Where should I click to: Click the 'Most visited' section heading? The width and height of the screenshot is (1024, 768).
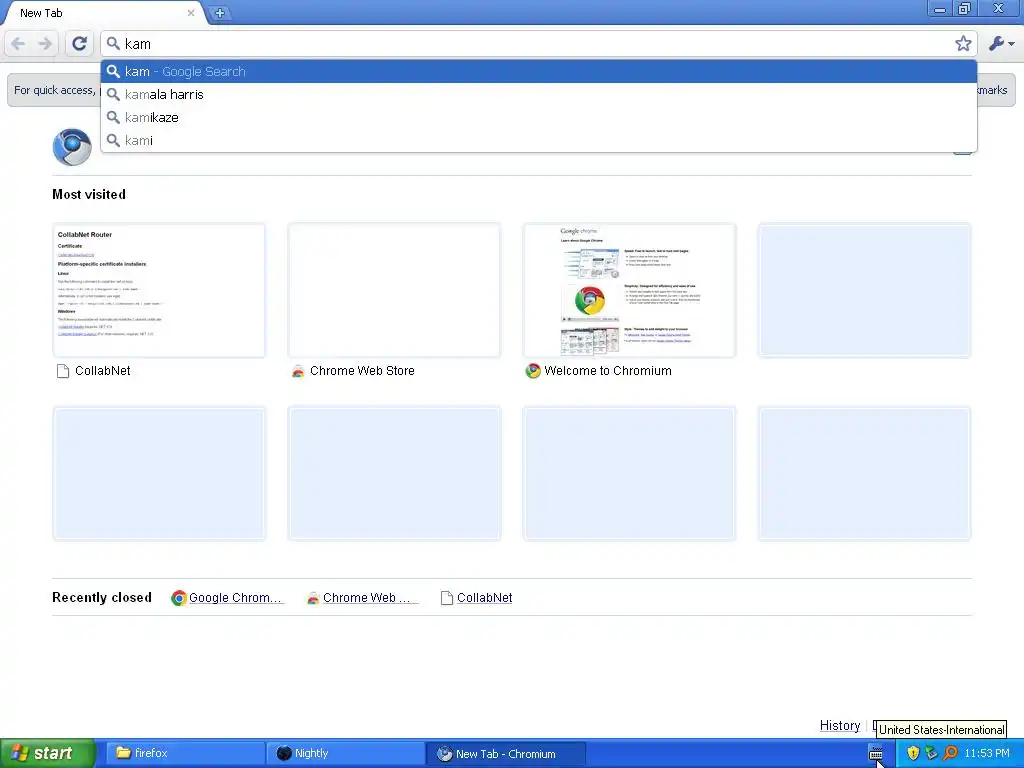click(x=89, y=195)
